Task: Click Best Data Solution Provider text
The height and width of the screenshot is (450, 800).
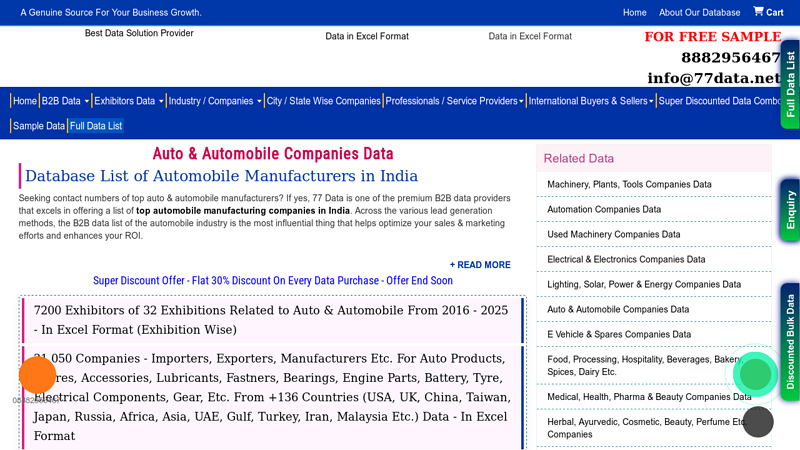Action: [x=139, y=33]
